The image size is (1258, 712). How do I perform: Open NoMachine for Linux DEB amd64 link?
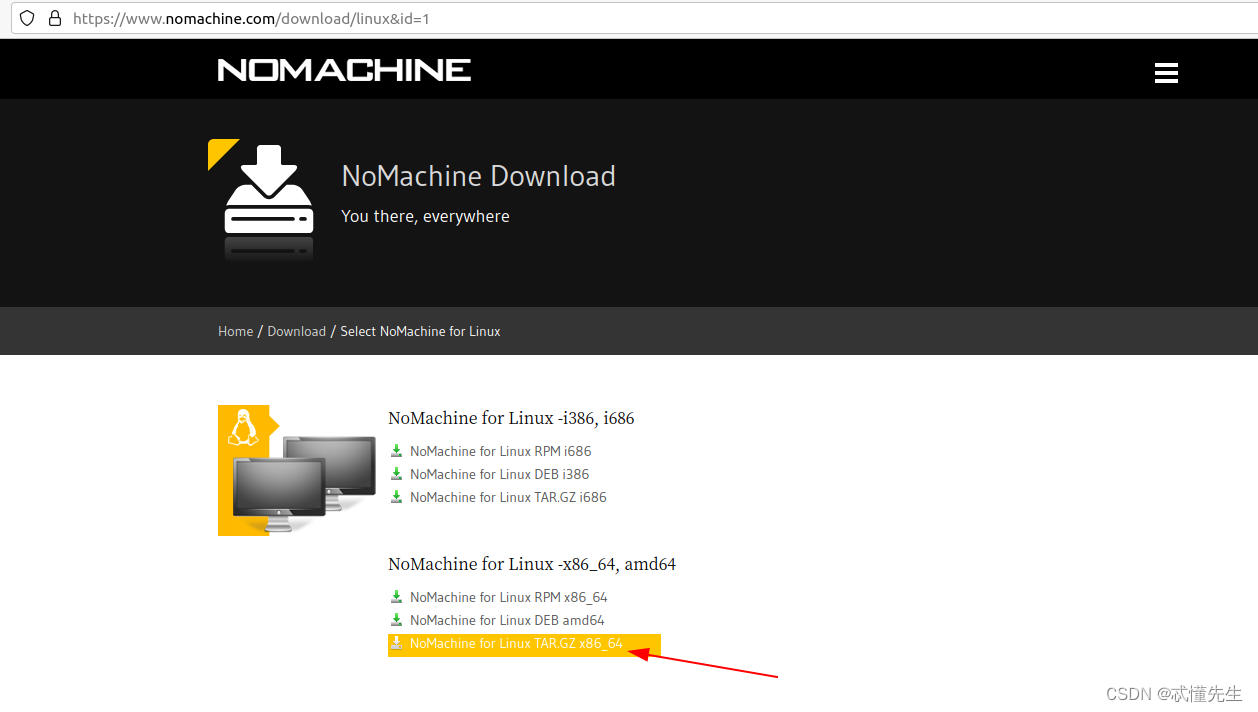[x=507, y=620]
